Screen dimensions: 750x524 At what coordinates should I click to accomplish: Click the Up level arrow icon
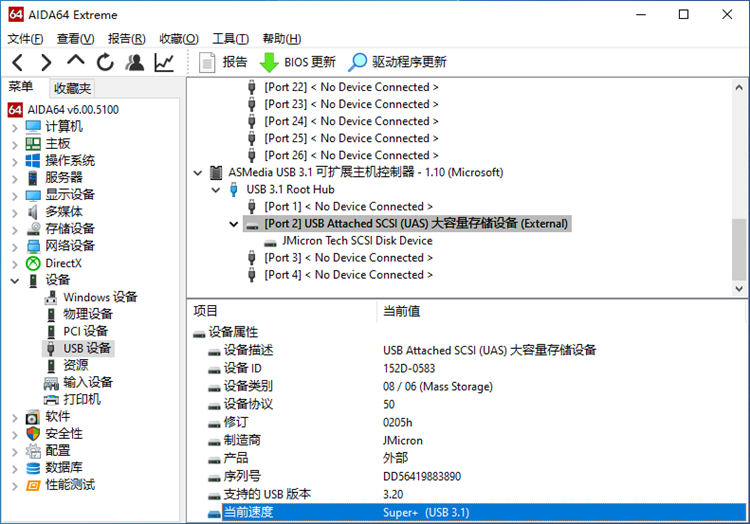75,62
